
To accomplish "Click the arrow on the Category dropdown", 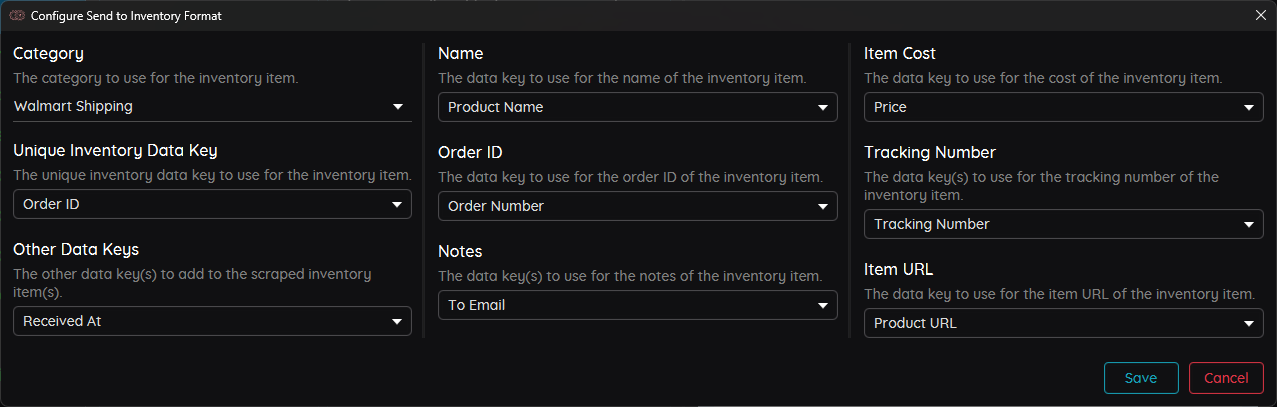I will (x=398, y=106).
